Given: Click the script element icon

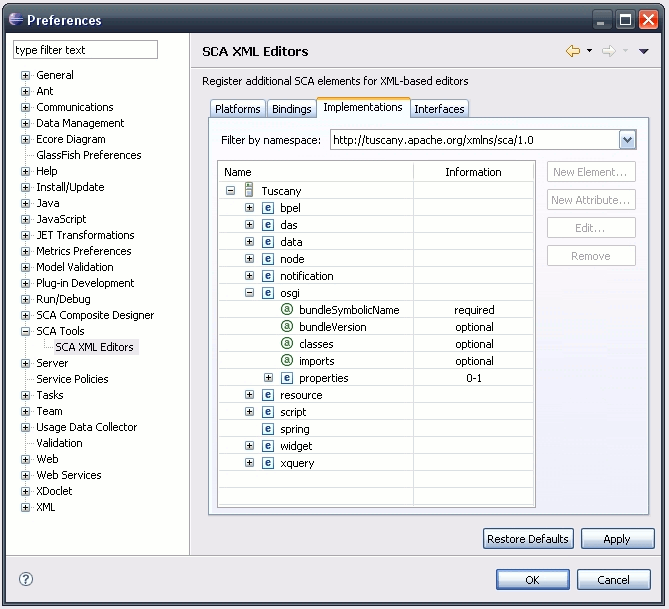Looking at the screenshot, I should coord(268,412).
